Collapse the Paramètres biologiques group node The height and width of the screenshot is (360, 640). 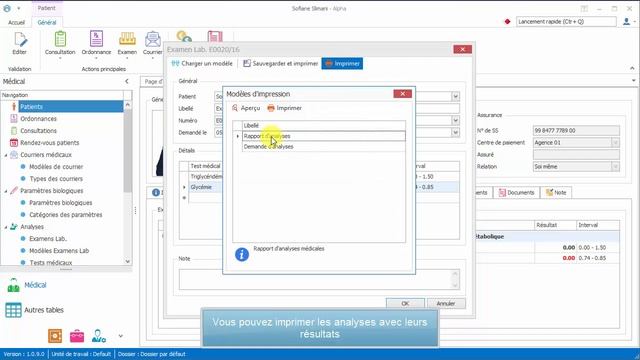tap(6, 191)
